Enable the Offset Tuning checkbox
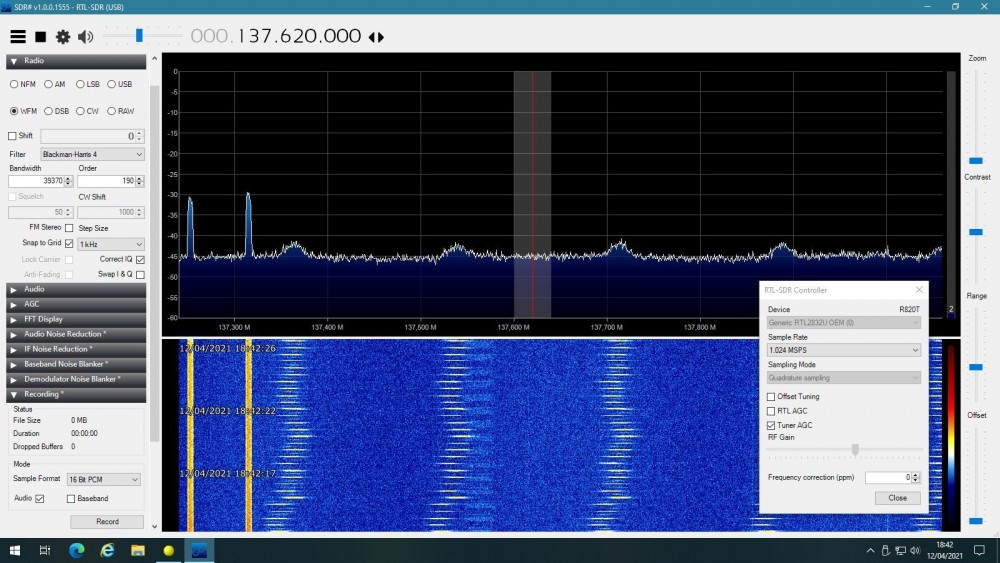The image size is (1000, 563). (x=771, y=397)
